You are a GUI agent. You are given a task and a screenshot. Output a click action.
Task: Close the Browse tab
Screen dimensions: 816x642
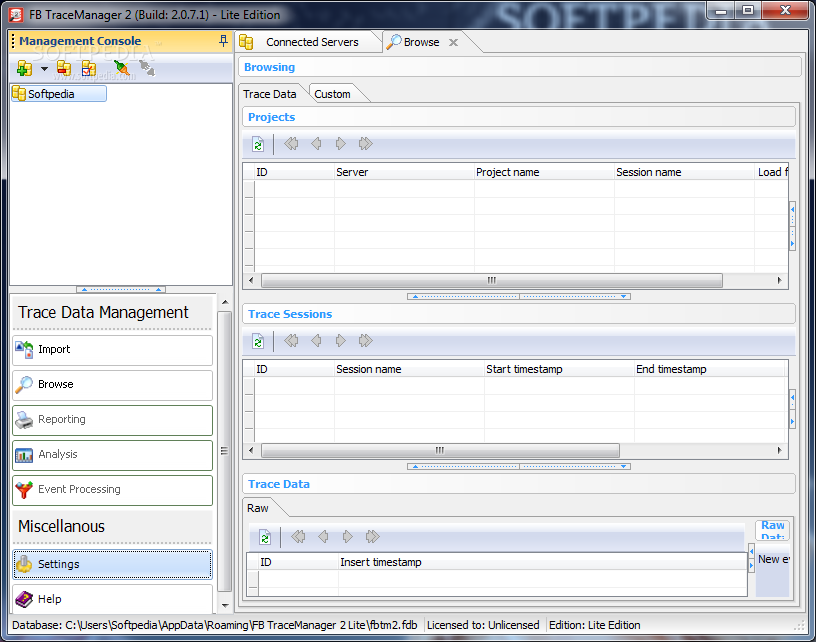pyautogui.click(x=454, y=43)
